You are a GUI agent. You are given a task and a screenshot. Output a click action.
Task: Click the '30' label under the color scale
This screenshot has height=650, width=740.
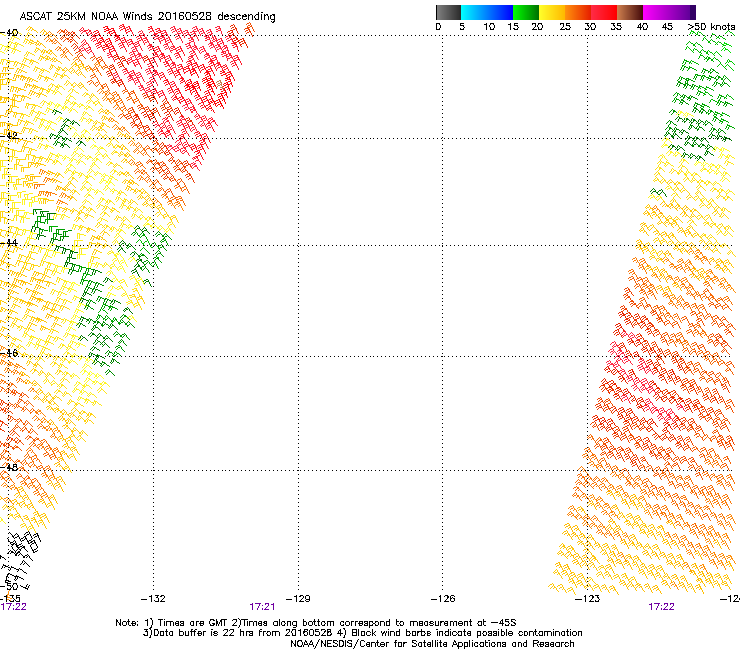point(590,27)
